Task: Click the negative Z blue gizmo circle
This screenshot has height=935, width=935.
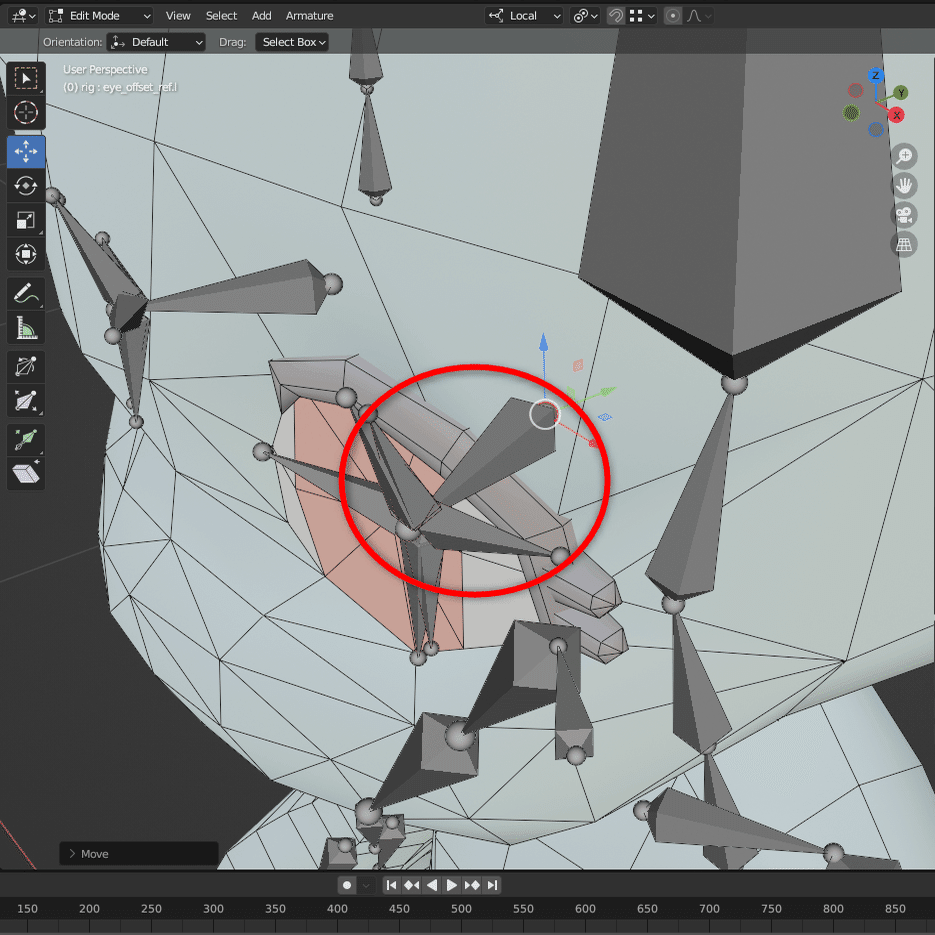Action: (x=875, y=129)
